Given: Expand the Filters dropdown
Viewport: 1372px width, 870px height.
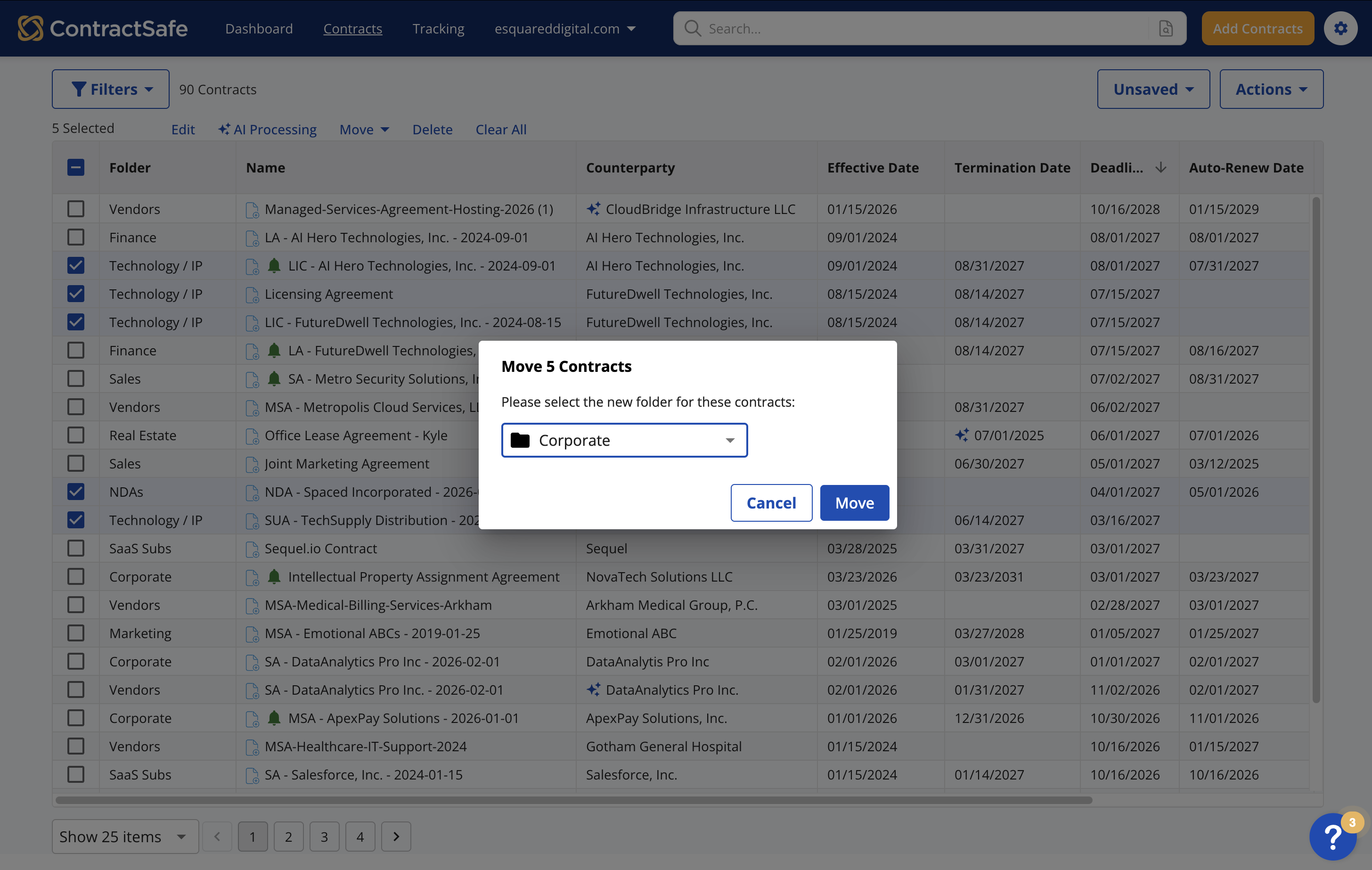Looking at the screenshot, I should click(111, 89).
